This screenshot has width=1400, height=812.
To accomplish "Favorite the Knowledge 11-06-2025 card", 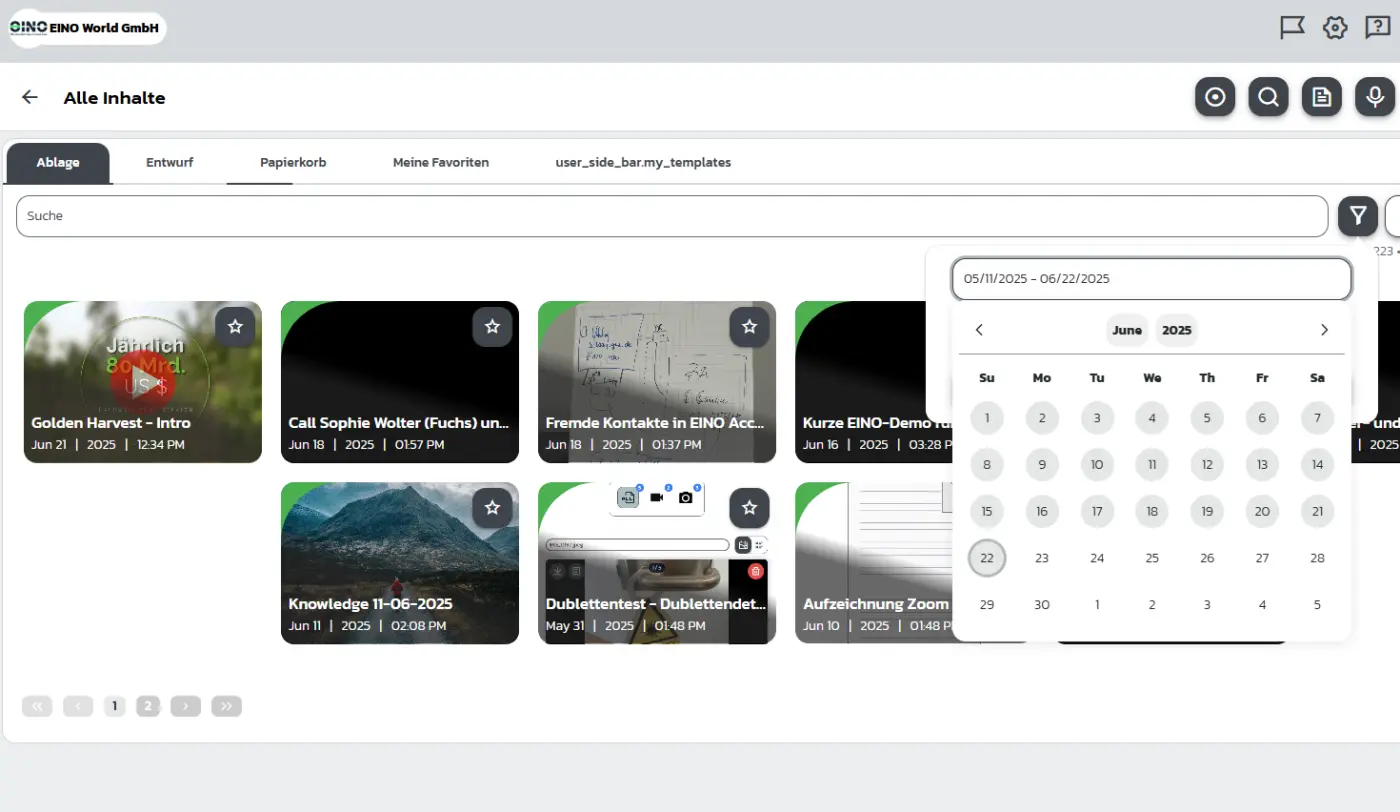I will click(492, 508).
